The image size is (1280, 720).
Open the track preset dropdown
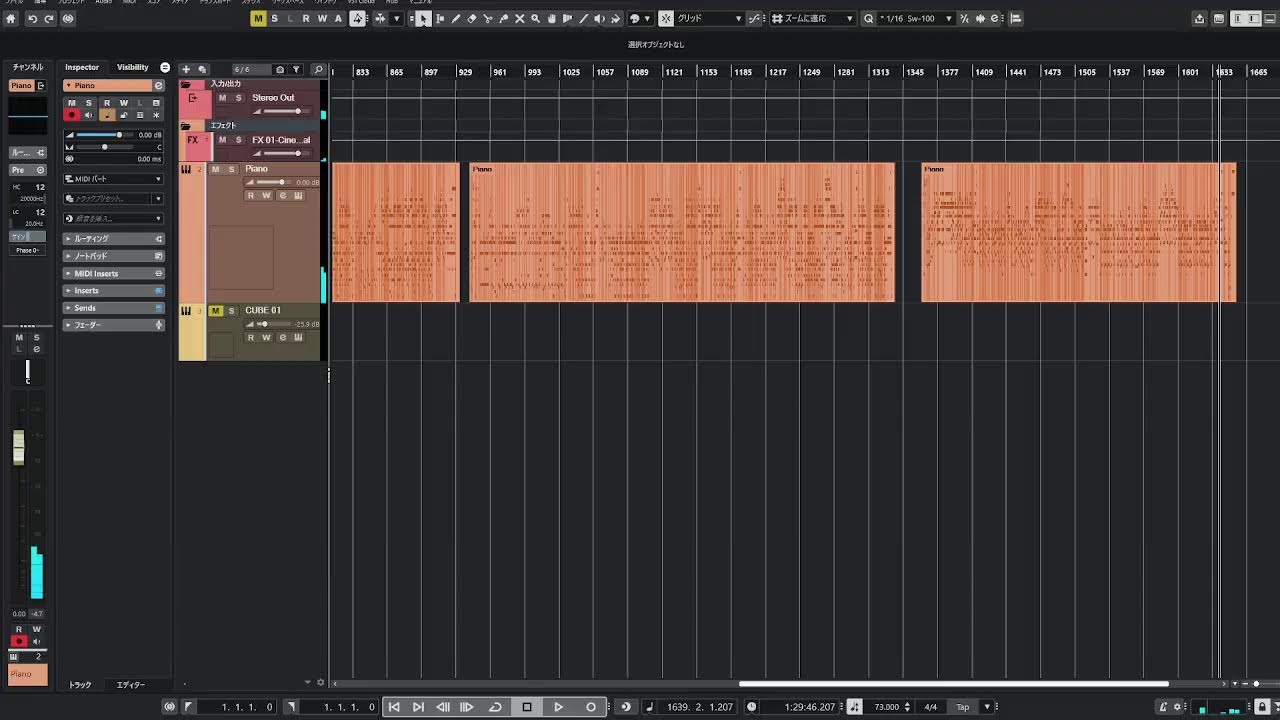[113, 199]
